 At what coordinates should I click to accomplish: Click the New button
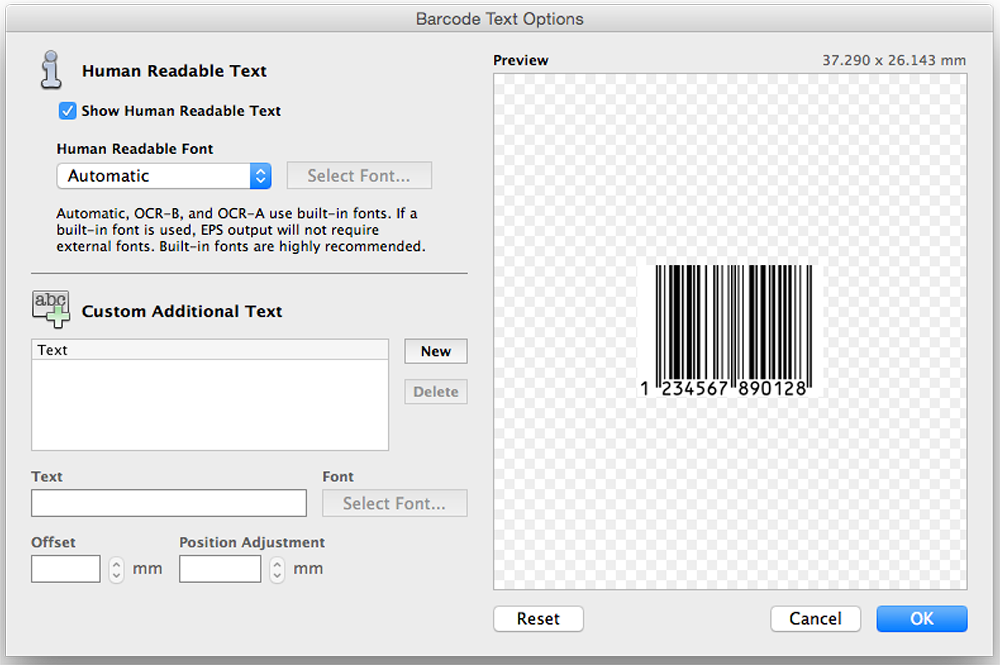click(x=436, y=351)
